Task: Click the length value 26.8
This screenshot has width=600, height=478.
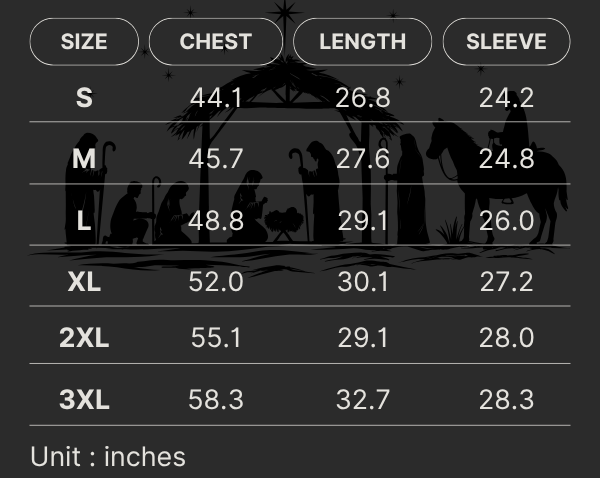Action: coord(362,98)
